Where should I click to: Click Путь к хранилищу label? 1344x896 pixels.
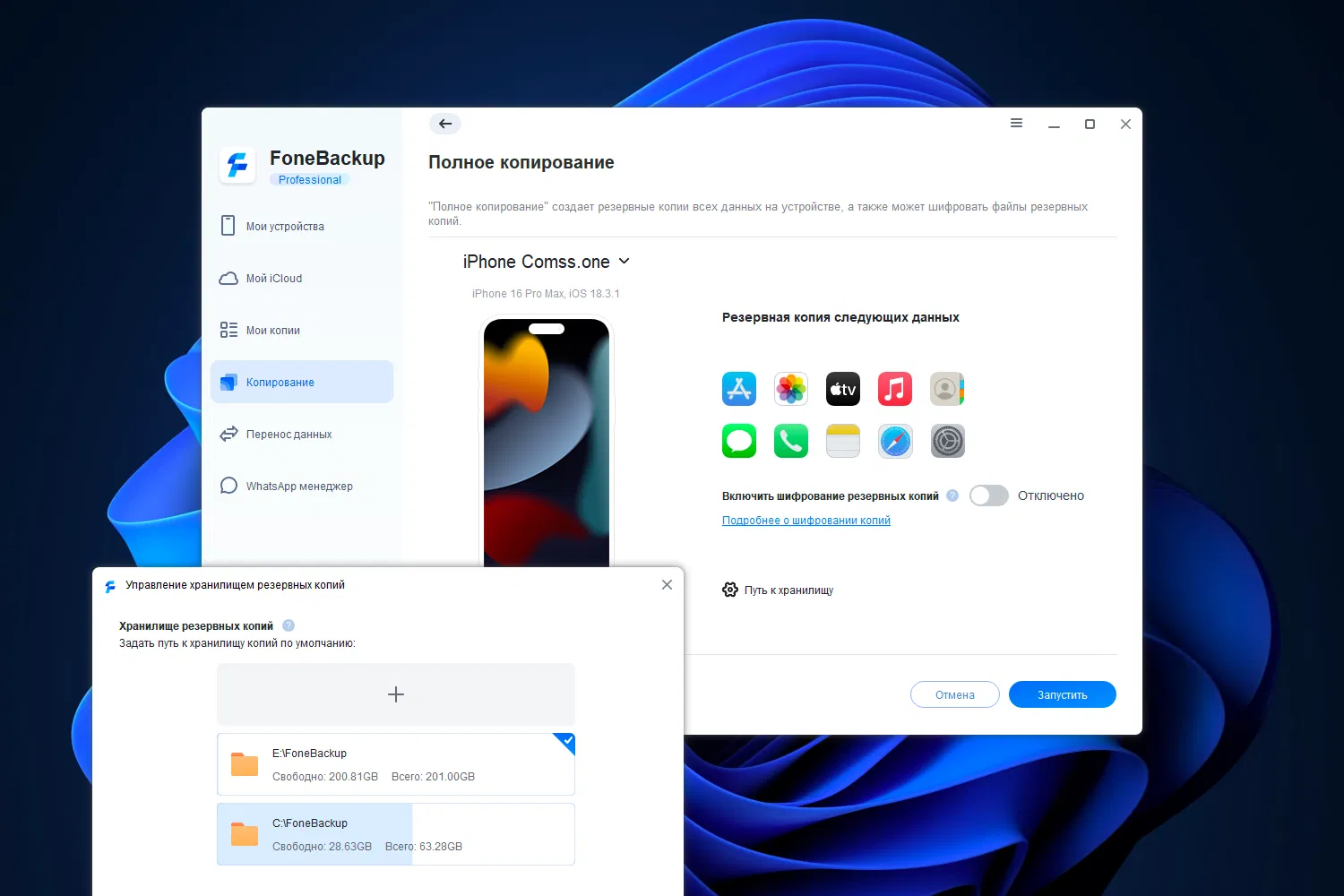[788, 590]
